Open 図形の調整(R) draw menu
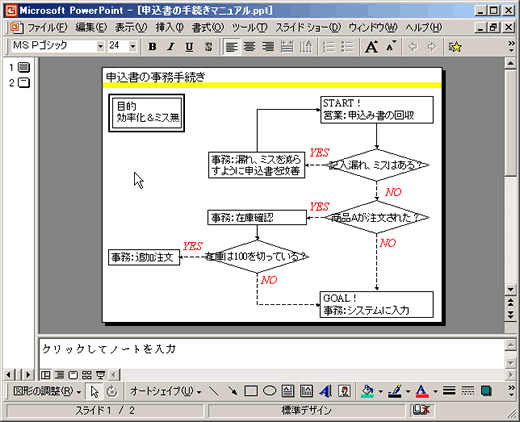Screen dimensions: 520x422 coord(47,391)
